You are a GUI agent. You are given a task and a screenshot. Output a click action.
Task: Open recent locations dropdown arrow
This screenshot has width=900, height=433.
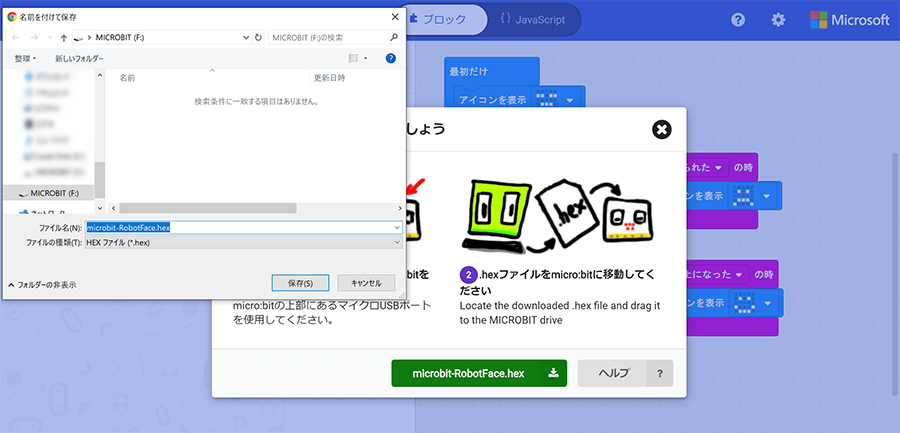pos(49,38)
